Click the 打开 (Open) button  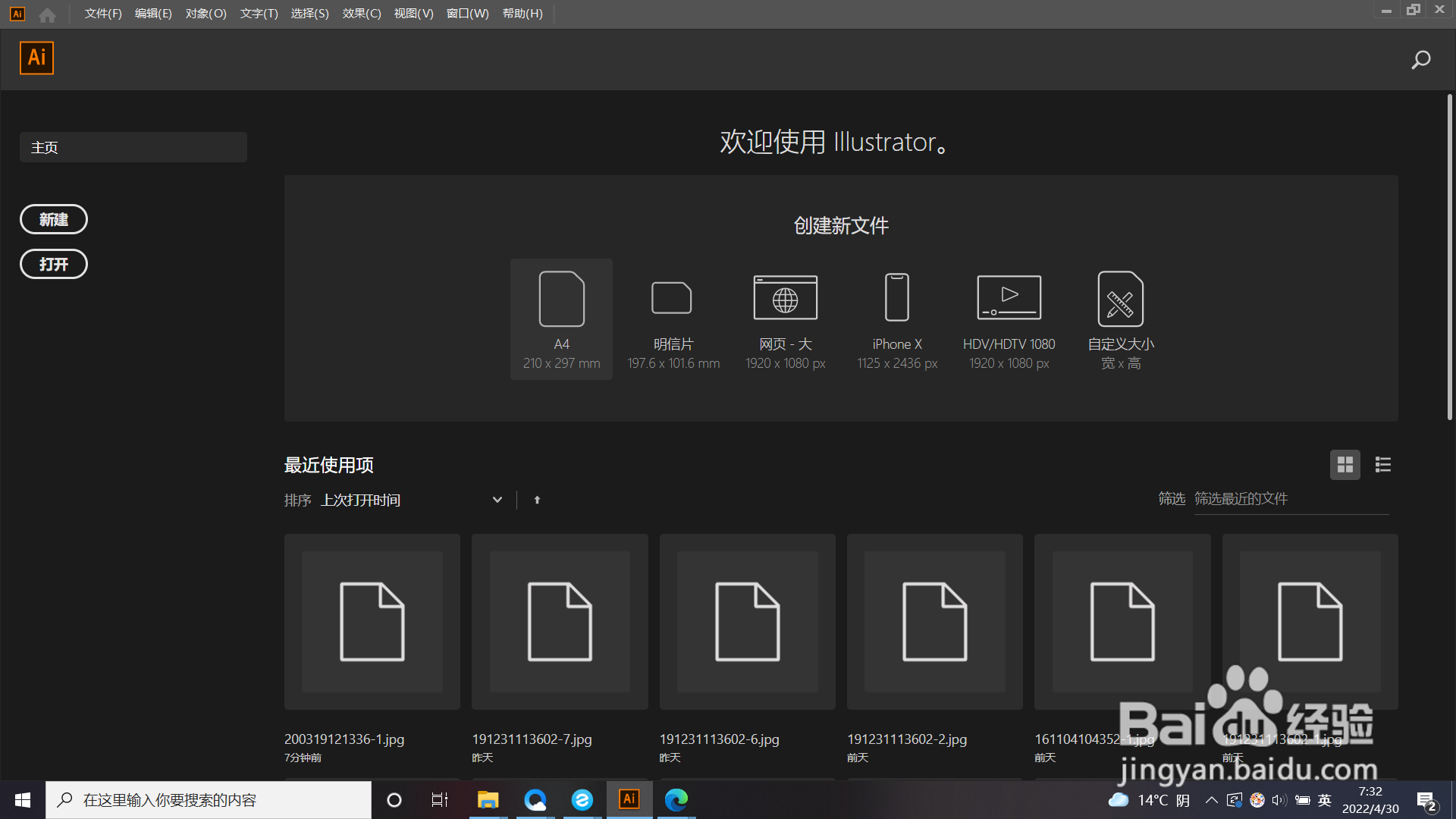(x=53, y=264)
